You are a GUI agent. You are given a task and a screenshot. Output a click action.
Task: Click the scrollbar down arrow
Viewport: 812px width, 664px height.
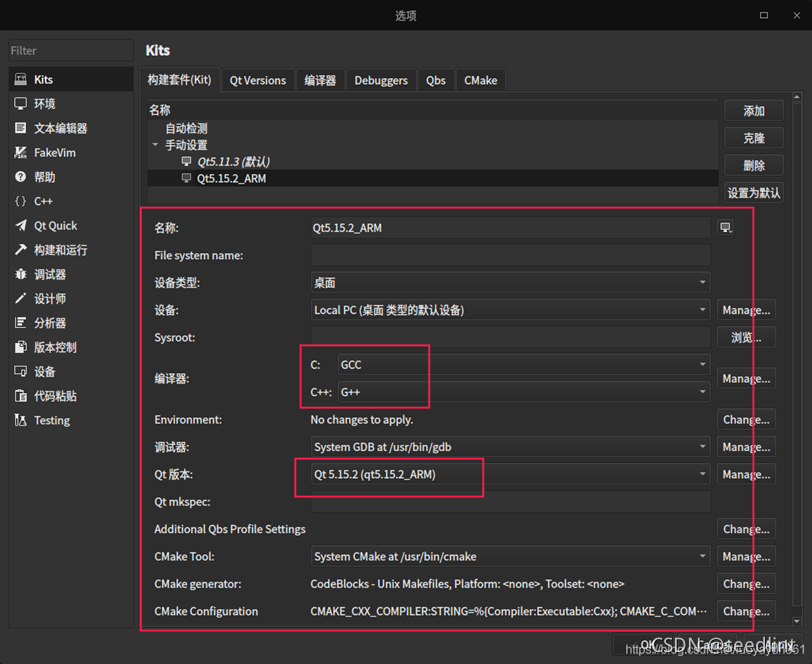797,621
